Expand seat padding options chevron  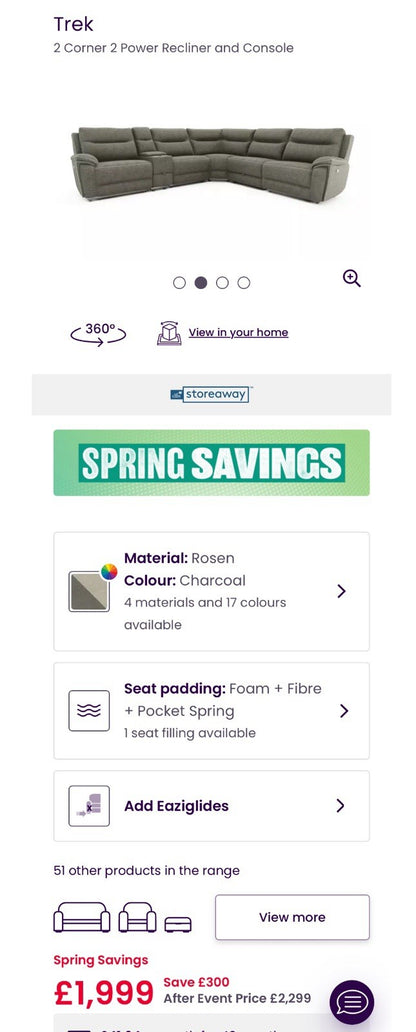343,711
